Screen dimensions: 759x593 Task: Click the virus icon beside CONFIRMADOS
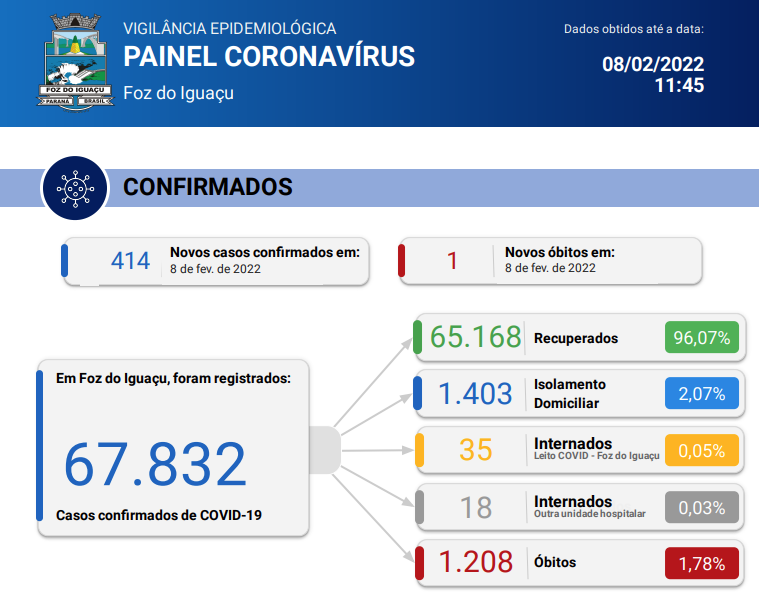click(75, 188)
